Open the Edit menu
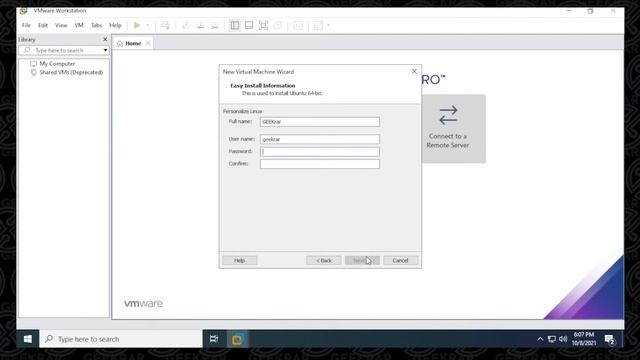Image resolution: width=640 pixels, height=360 pixels. [43, 25]
